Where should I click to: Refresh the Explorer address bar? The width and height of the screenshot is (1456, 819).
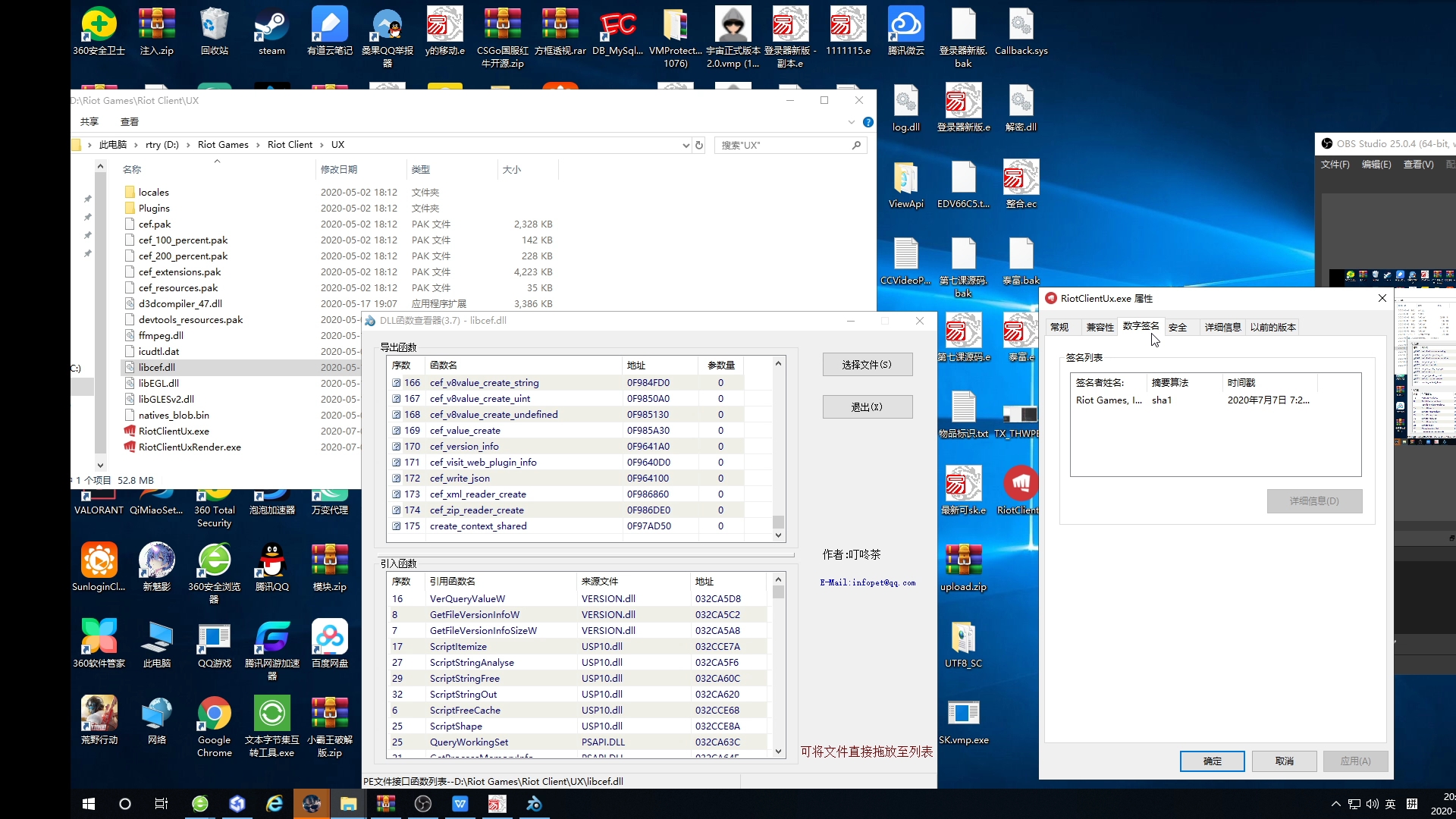tap(699, 145)
